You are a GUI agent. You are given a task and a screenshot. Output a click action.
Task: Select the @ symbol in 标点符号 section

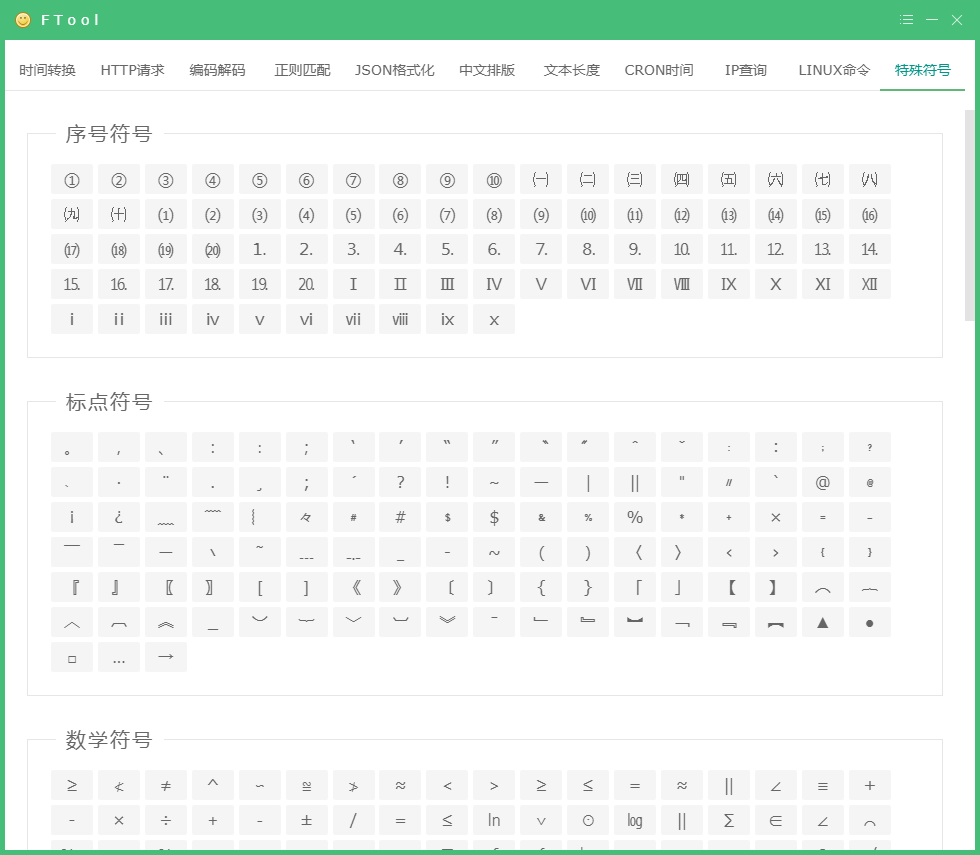[x=822, y=482]
